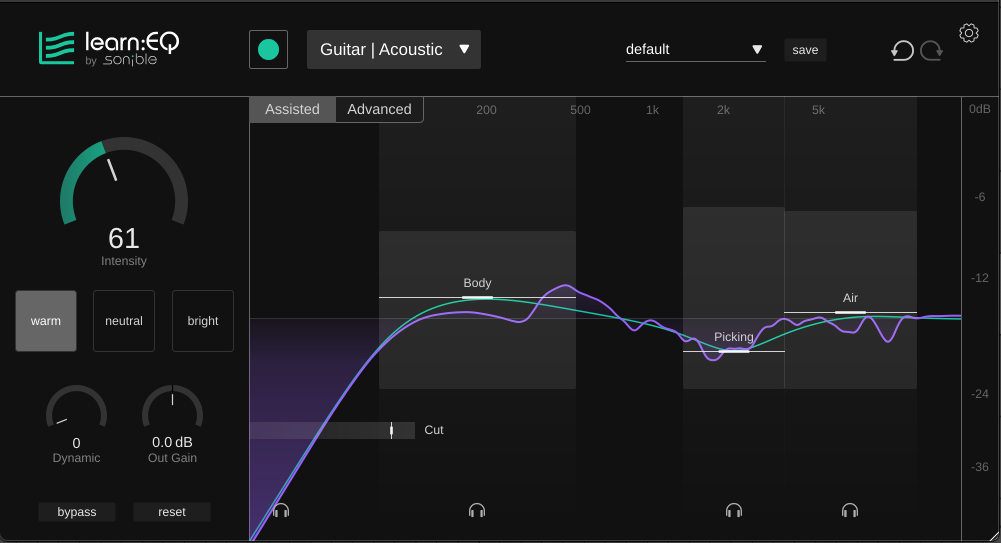Switch to the Assisted tab
This screenshot has height=543, width=1001.
(292, 109)
